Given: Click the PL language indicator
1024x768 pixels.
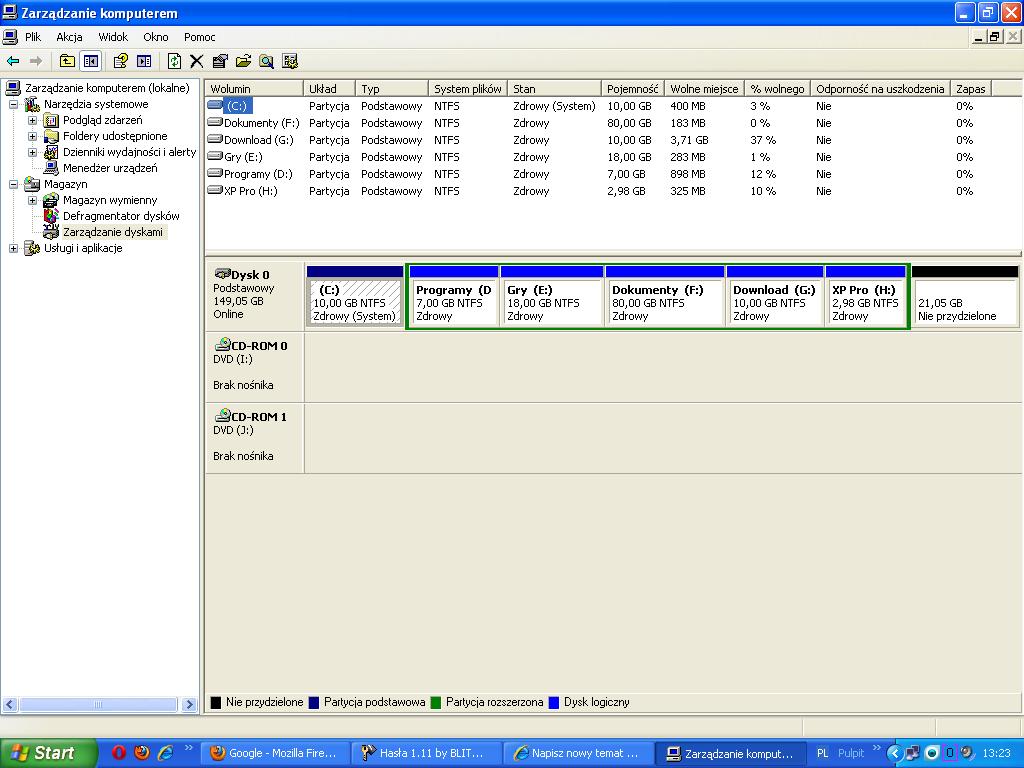Looking at the screenshot, I should point(822,753).
